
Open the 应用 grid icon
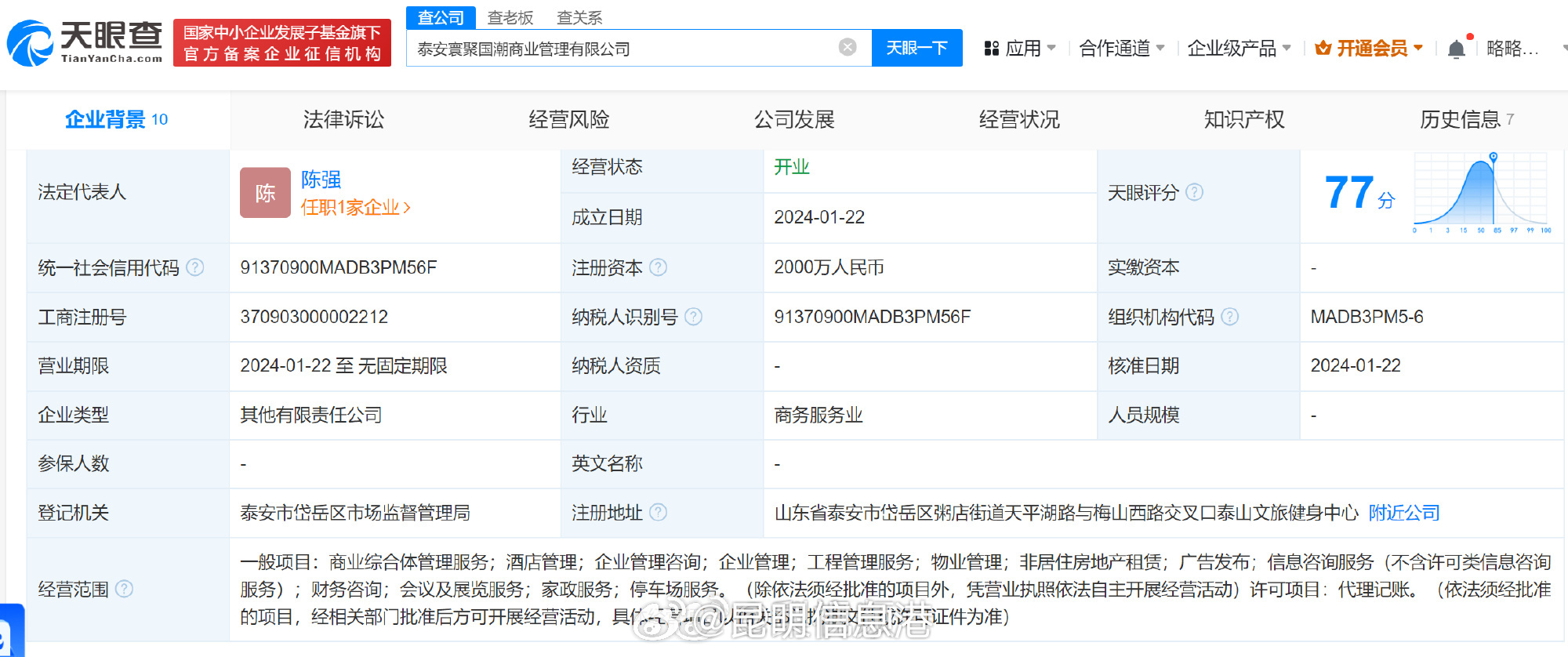pos(992,49)
